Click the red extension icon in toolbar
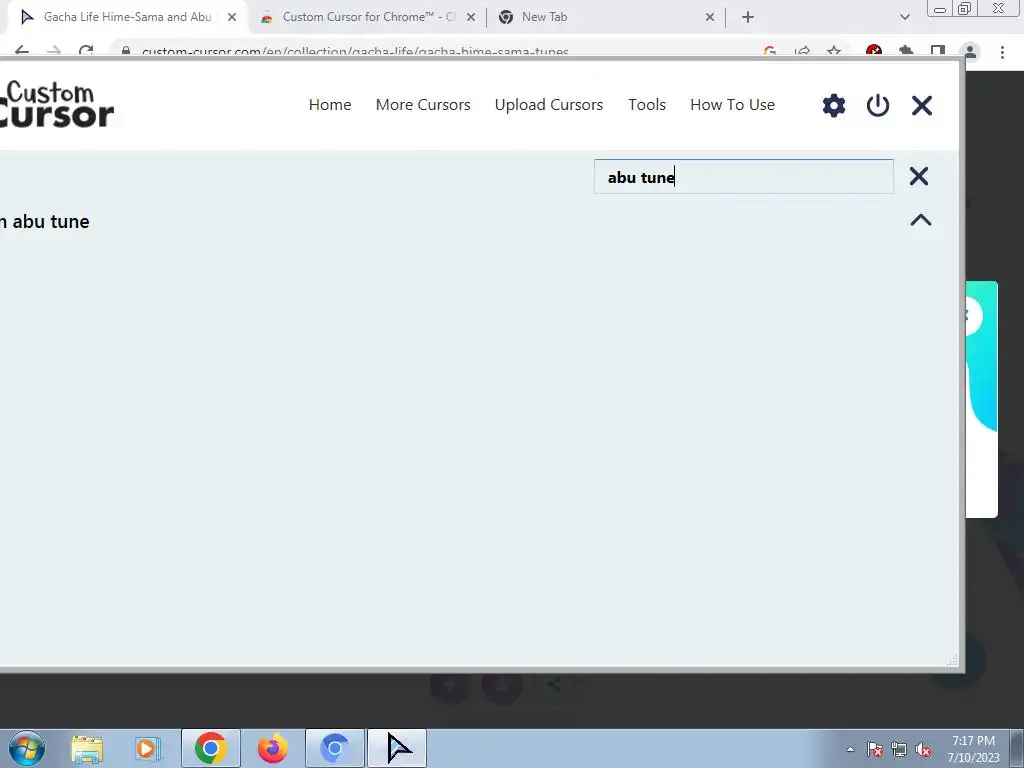1024x768 pixels. (874, 52)
